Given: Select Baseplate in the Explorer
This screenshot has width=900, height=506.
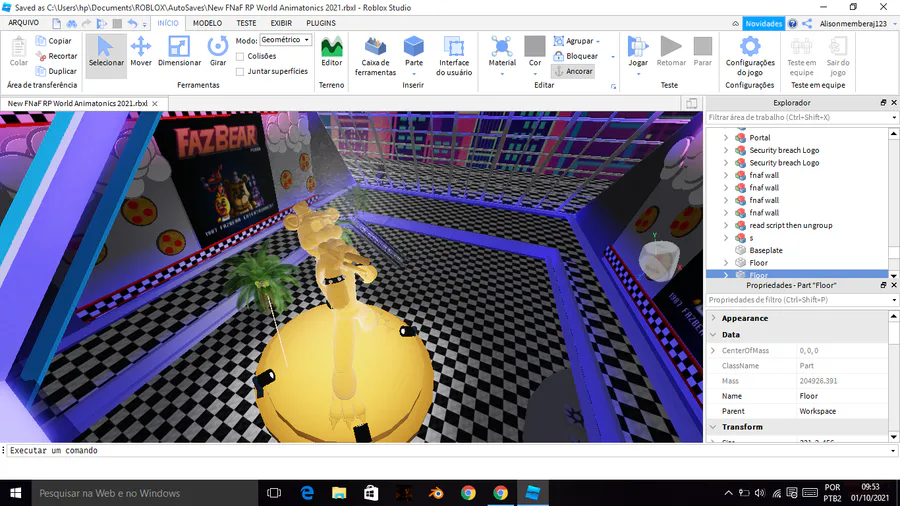Looking at the screenshot, I should tap(766, 250).
